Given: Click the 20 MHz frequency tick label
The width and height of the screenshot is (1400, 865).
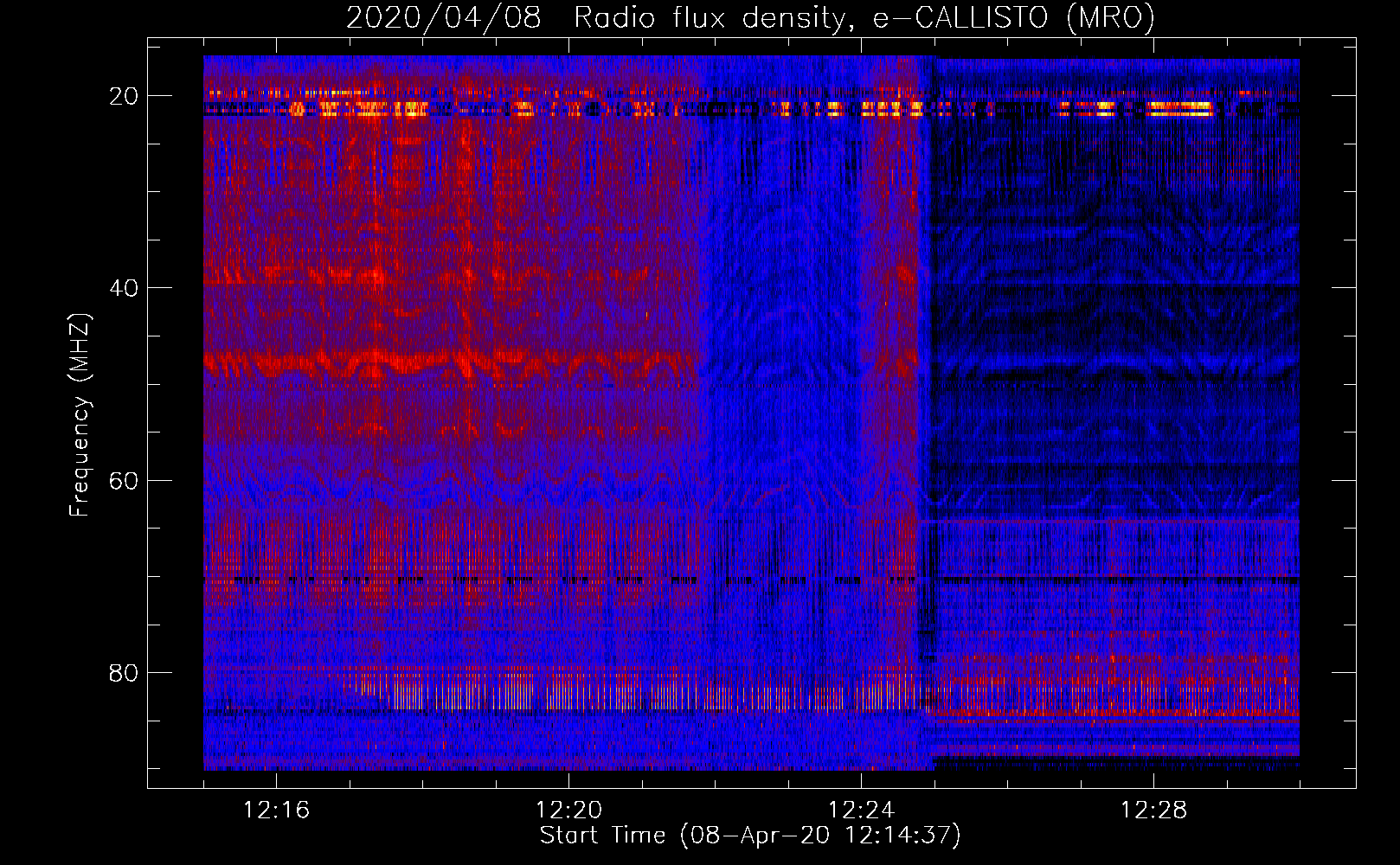Looking at the screenshot, I should click(124, 96).
